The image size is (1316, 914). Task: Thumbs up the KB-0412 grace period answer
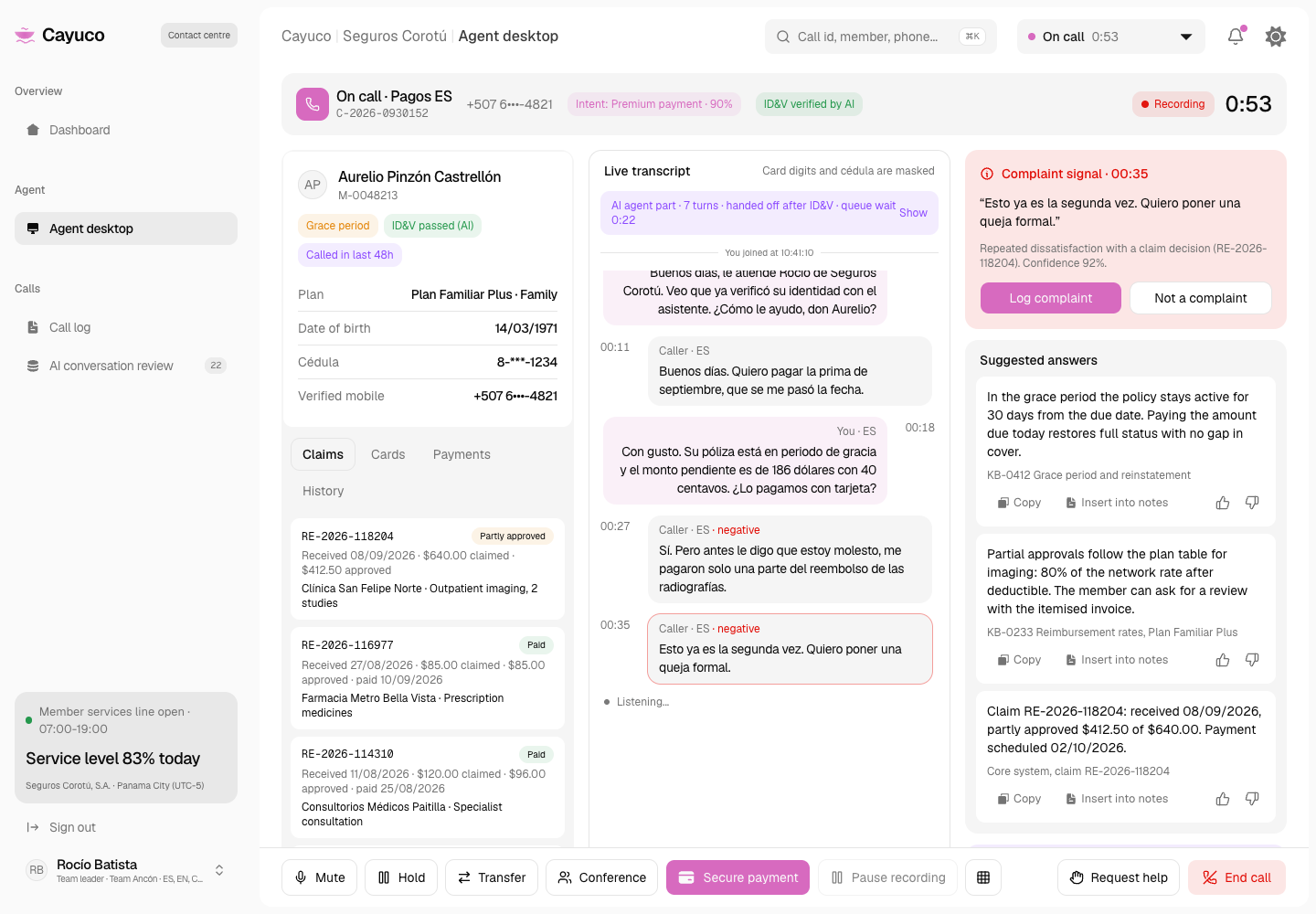pos(1223,503)
